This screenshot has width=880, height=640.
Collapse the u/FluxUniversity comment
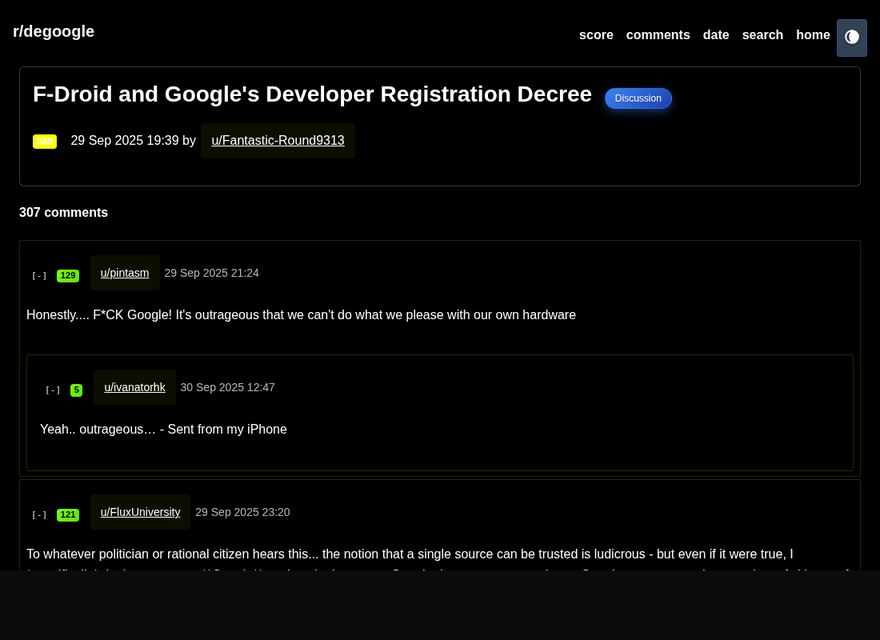tap(39, 515)
